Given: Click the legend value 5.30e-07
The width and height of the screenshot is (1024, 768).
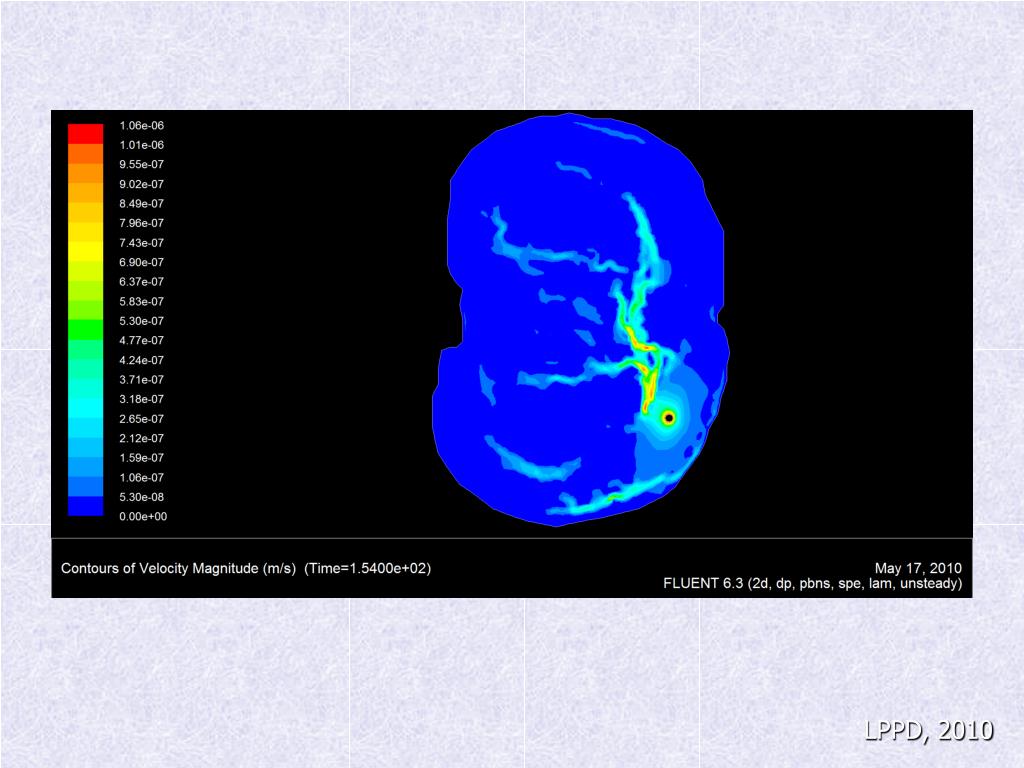Looking at the screenshot, I should pos(141,321).
